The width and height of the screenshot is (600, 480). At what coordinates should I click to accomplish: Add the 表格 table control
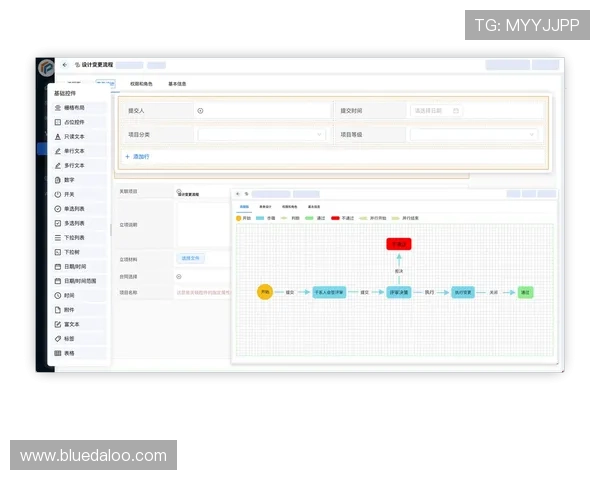tap(72, 353)
